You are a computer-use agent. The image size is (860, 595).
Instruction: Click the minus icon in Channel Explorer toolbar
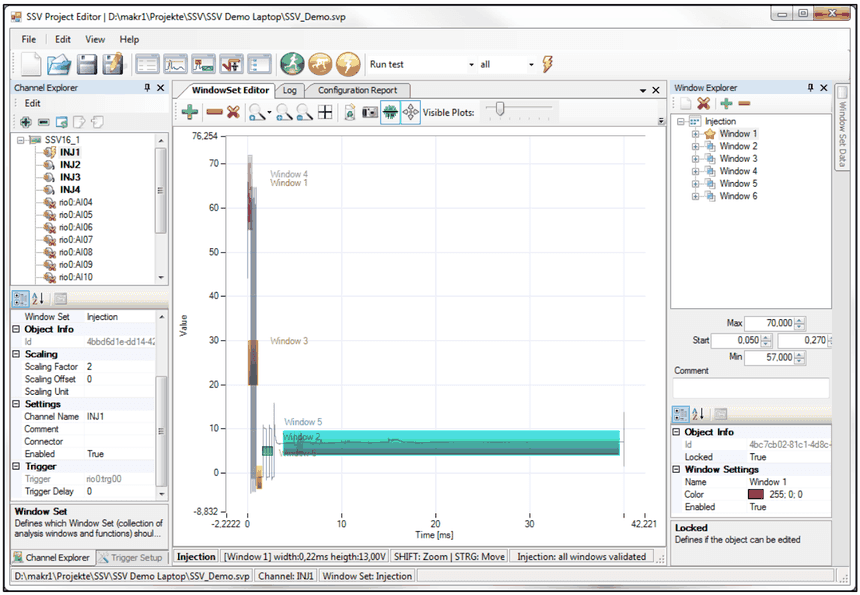(44, 122)
